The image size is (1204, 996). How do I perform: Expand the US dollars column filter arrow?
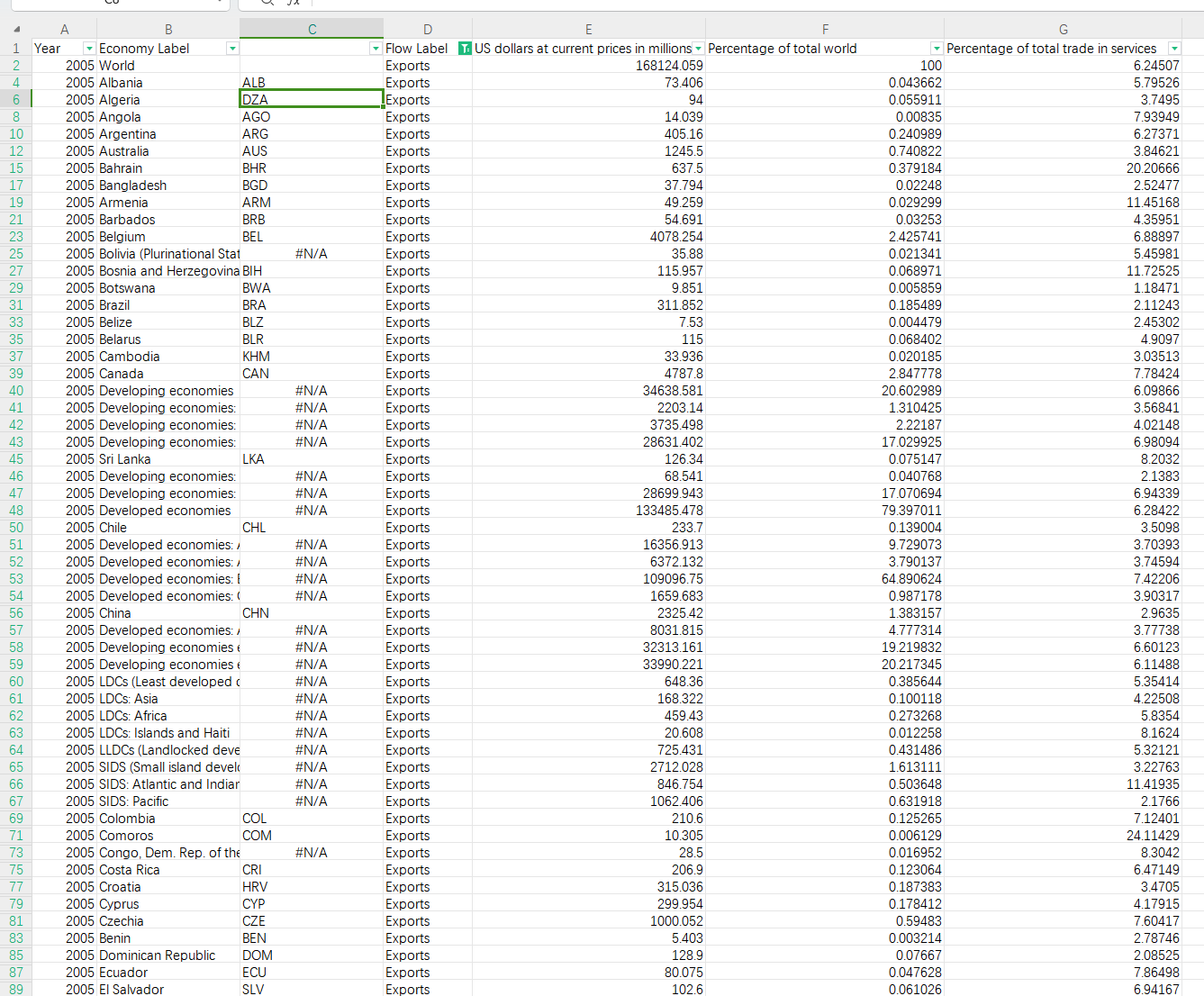[699, 49]
